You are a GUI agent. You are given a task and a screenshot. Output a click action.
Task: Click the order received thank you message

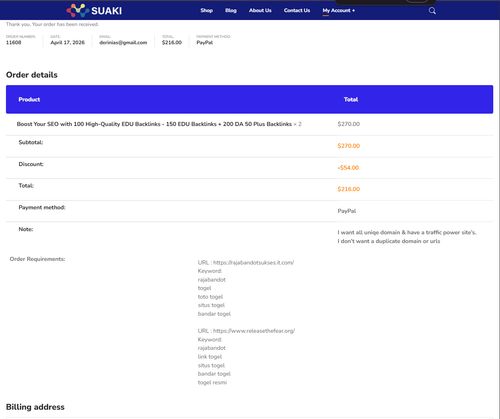(52, 24)
